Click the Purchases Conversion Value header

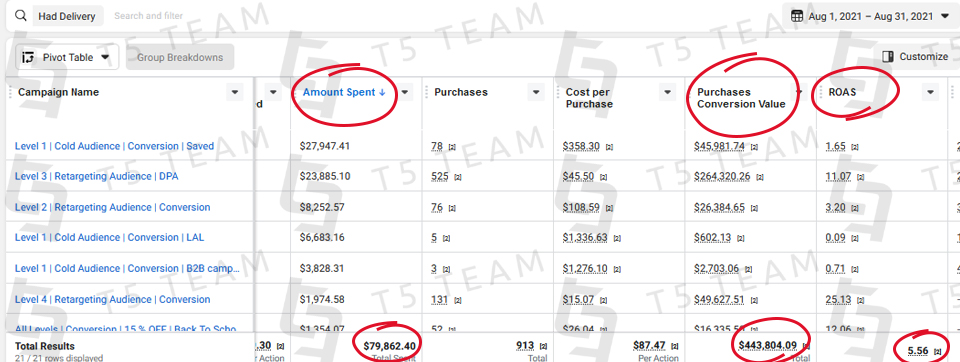[741, 98]
